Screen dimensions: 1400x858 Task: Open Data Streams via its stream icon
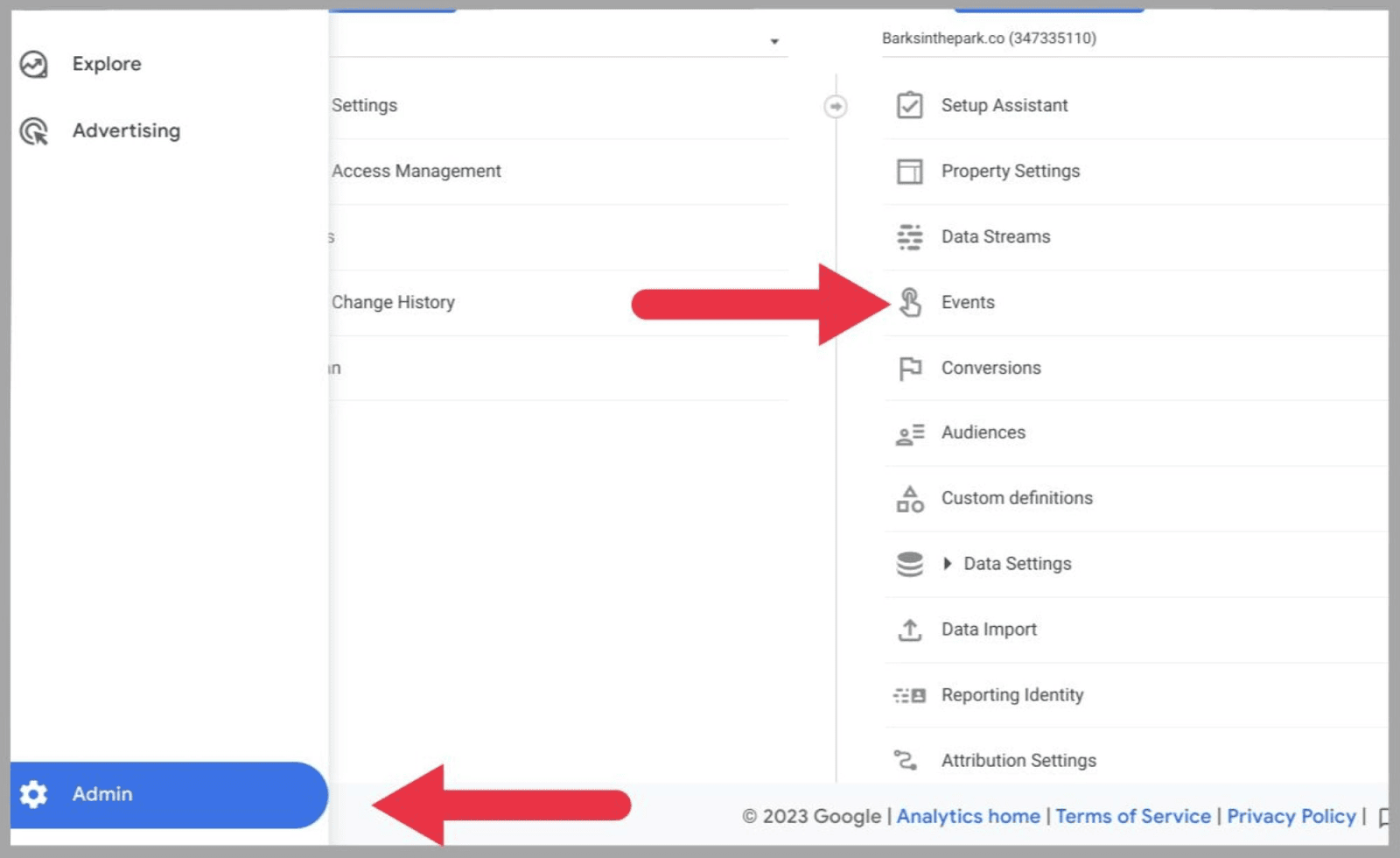[x=910, y=236]
